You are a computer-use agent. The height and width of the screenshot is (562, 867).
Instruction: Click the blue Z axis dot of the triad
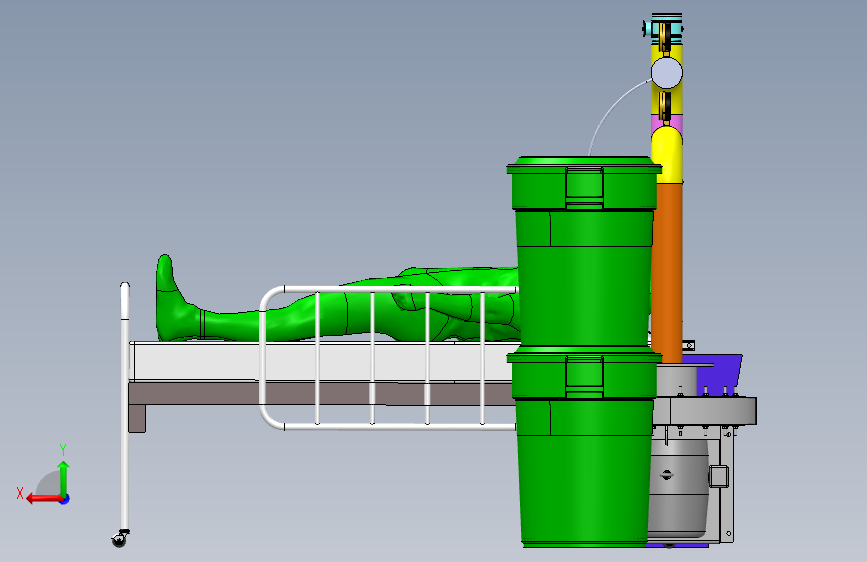click(65, 499)
